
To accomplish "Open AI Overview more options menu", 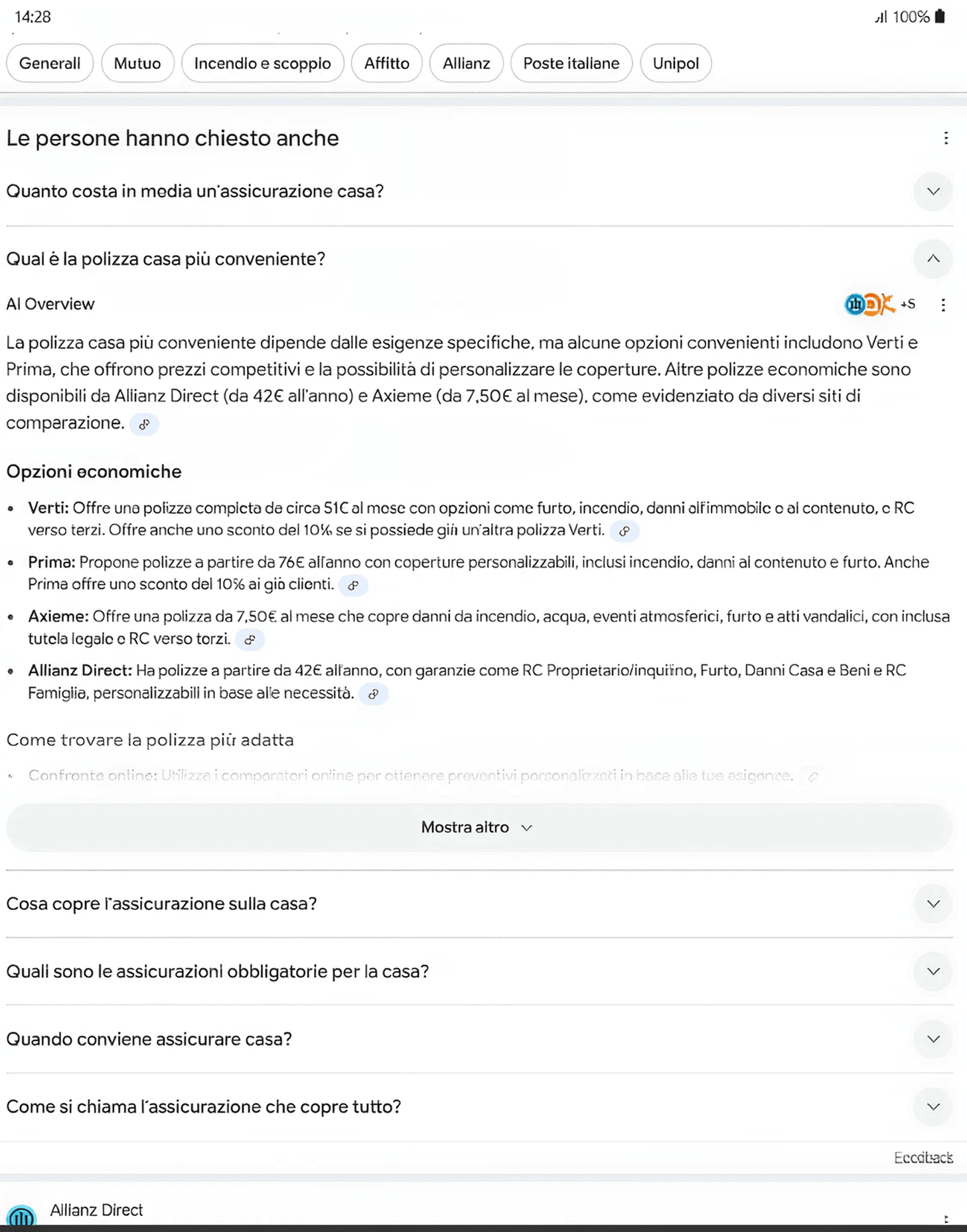I will [x=943, y=305].
